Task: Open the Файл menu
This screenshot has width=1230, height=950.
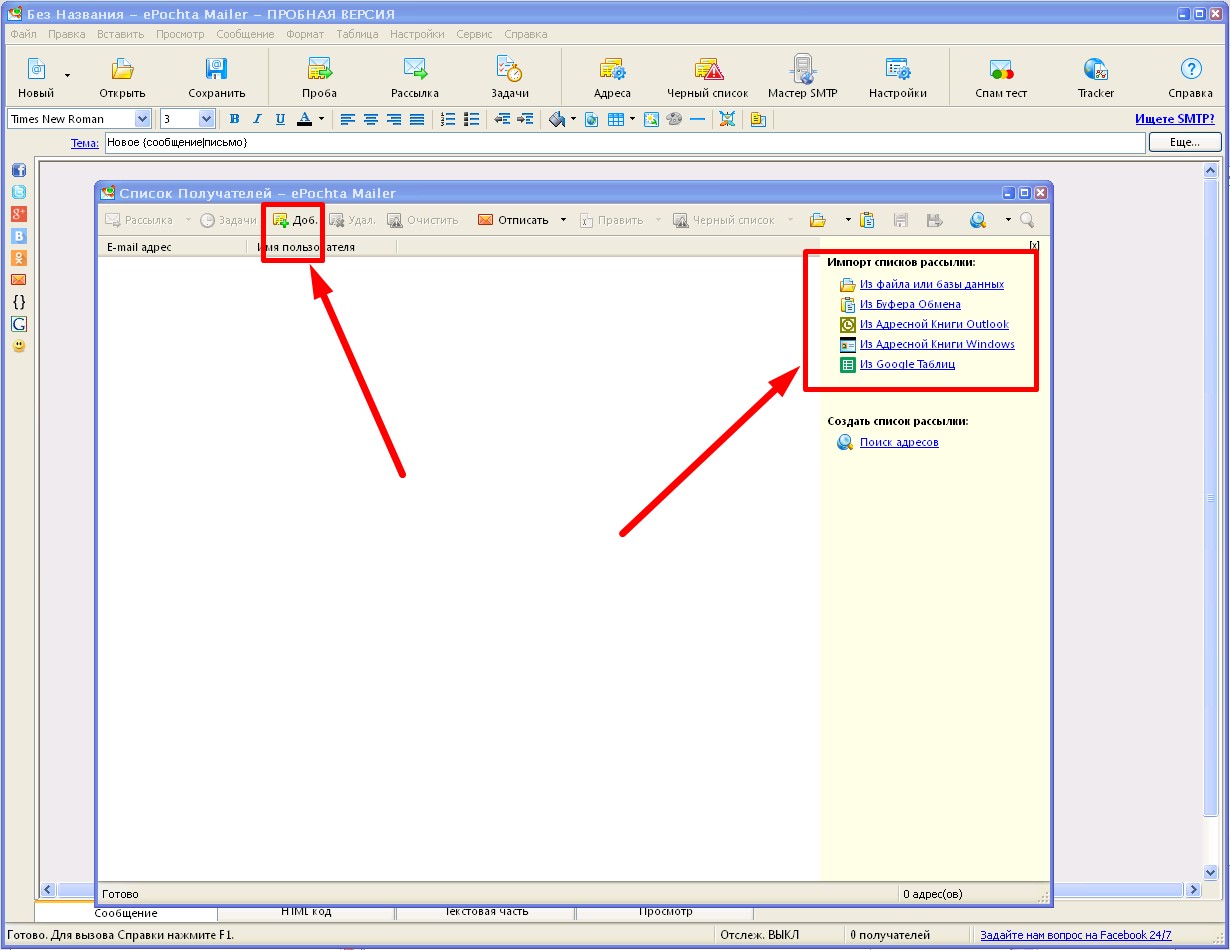Action: (x=23, y=34)
